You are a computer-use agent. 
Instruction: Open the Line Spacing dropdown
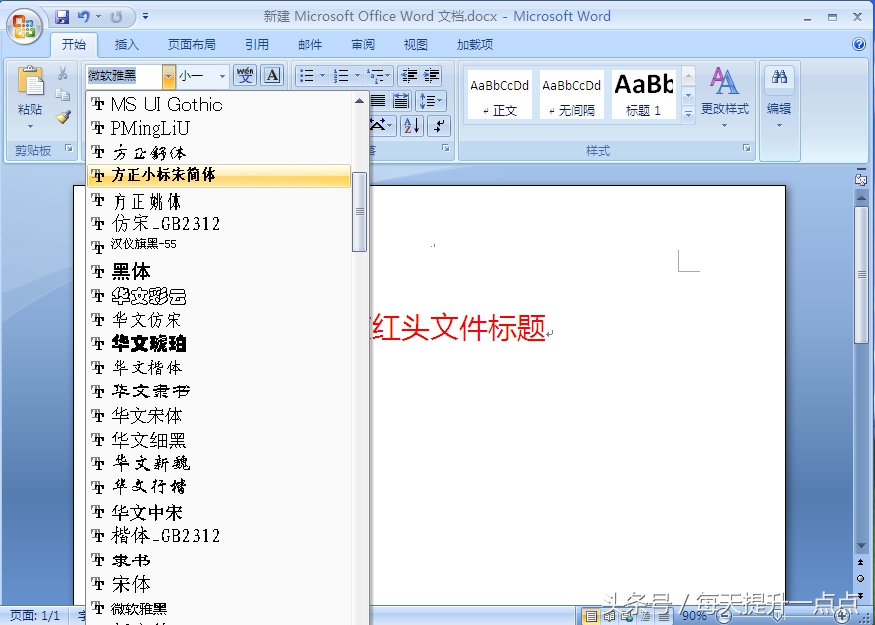point(431,101)
